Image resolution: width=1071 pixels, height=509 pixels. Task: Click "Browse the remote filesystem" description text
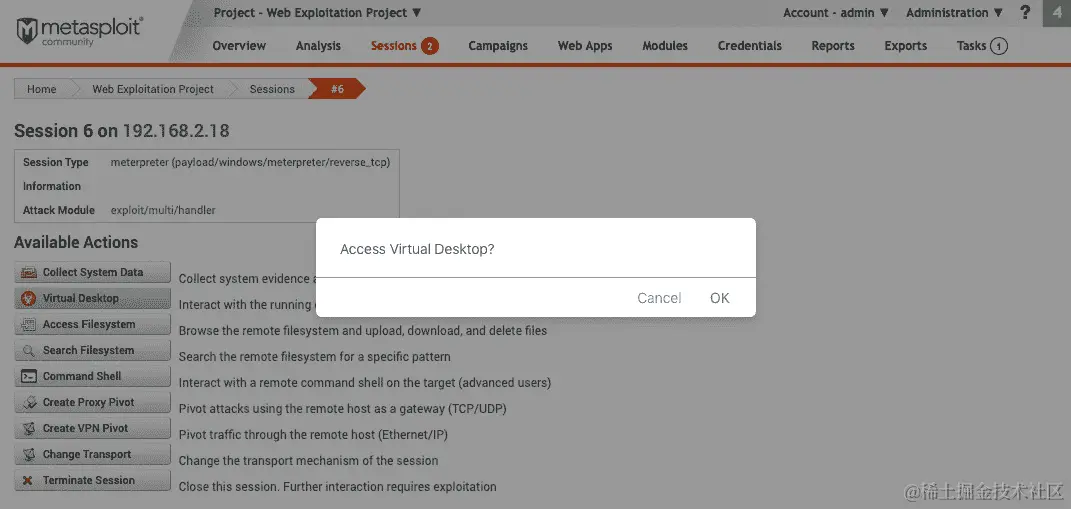coord(363,331)
